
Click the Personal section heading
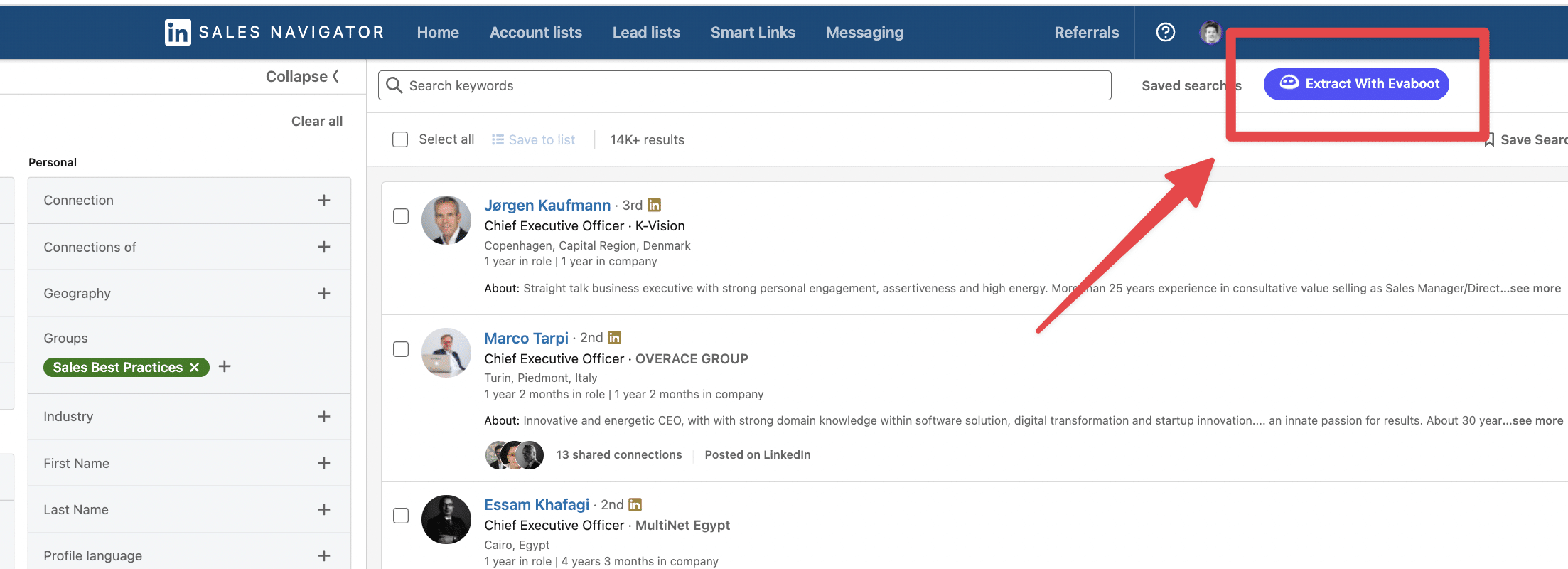coord(53,162)
